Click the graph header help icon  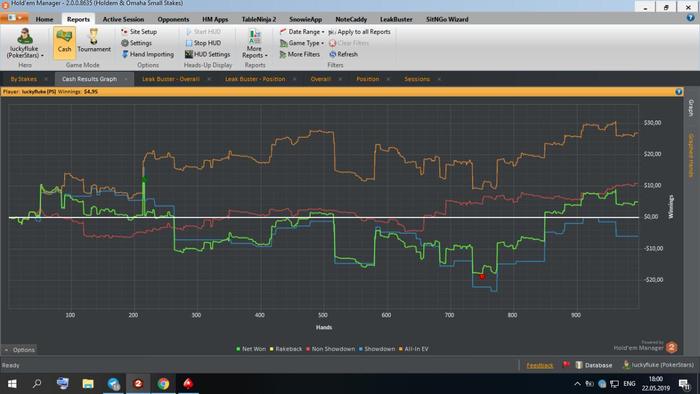coord(679,91)
